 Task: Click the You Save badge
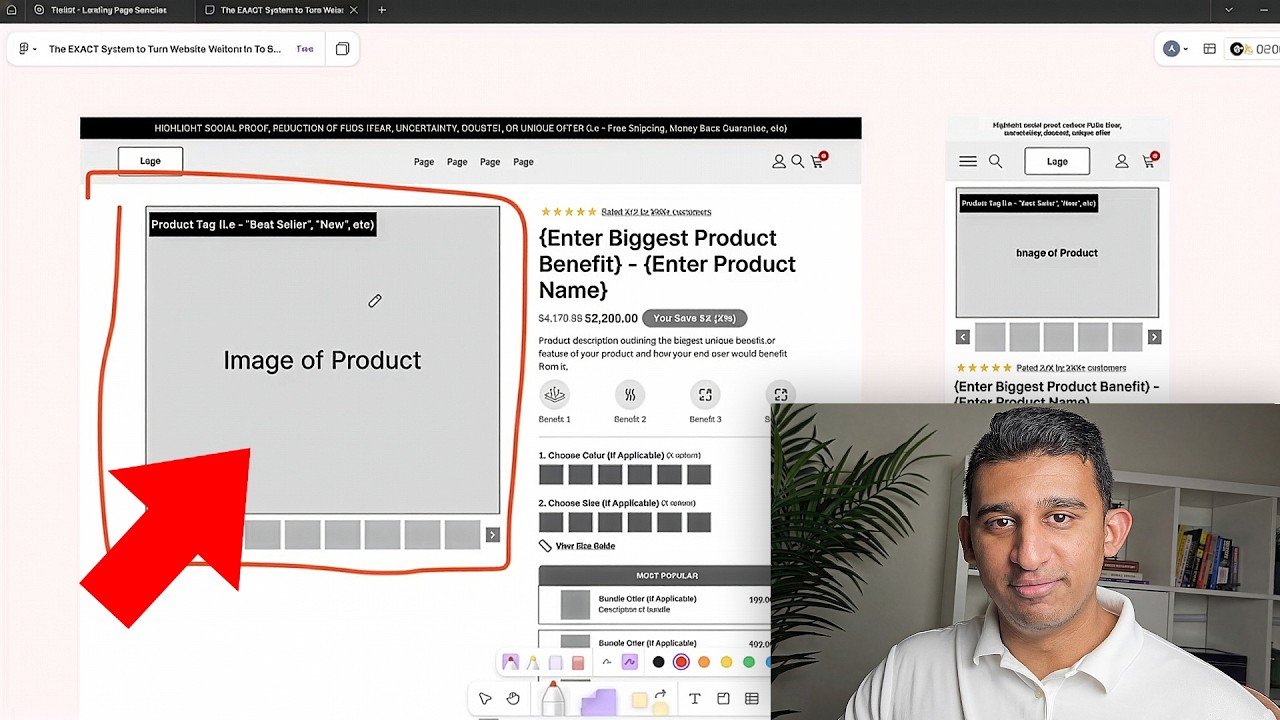[694, 318]
